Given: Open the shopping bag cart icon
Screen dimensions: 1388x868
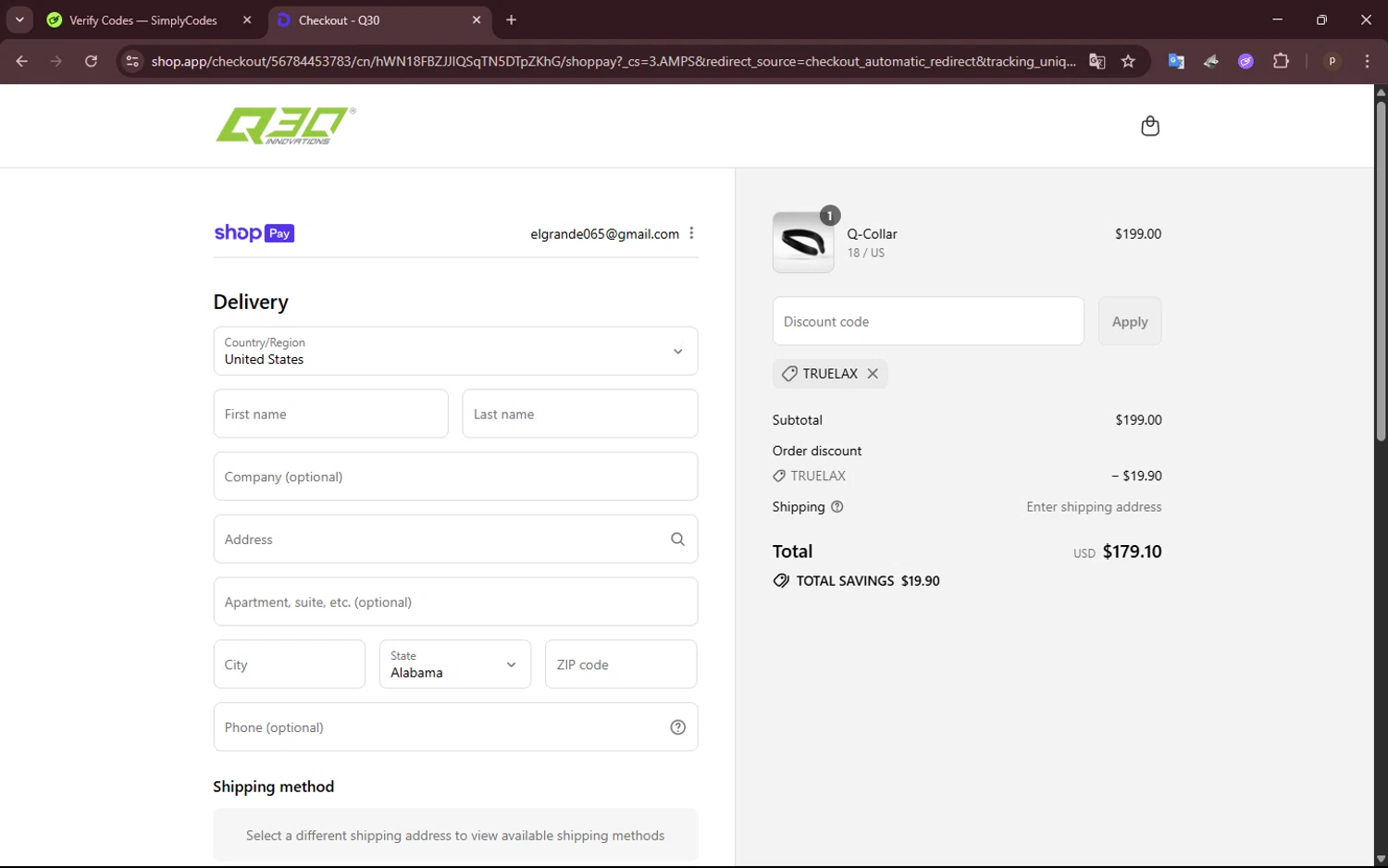Looking at the screenshot, I should pyautogui.click(x=1150, y=126).
